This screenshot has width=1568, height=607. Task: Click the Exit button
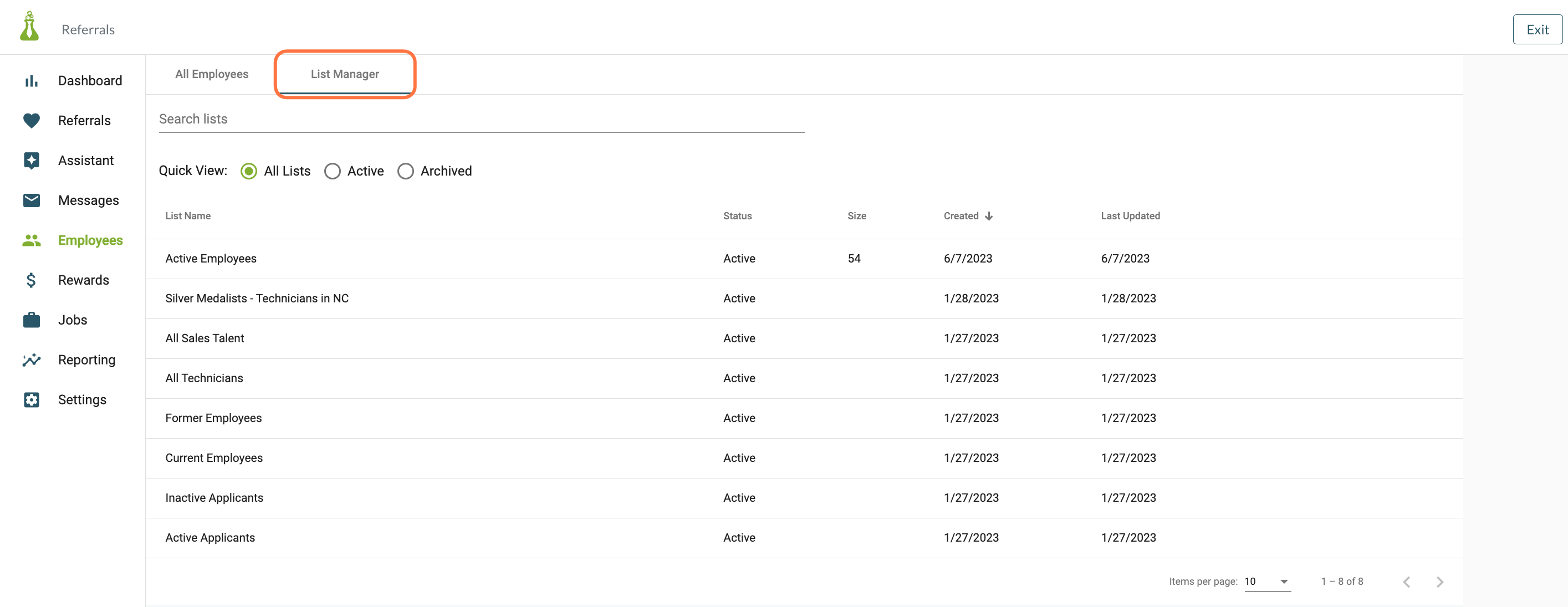pyautogui.click(x=1537, y=29)
